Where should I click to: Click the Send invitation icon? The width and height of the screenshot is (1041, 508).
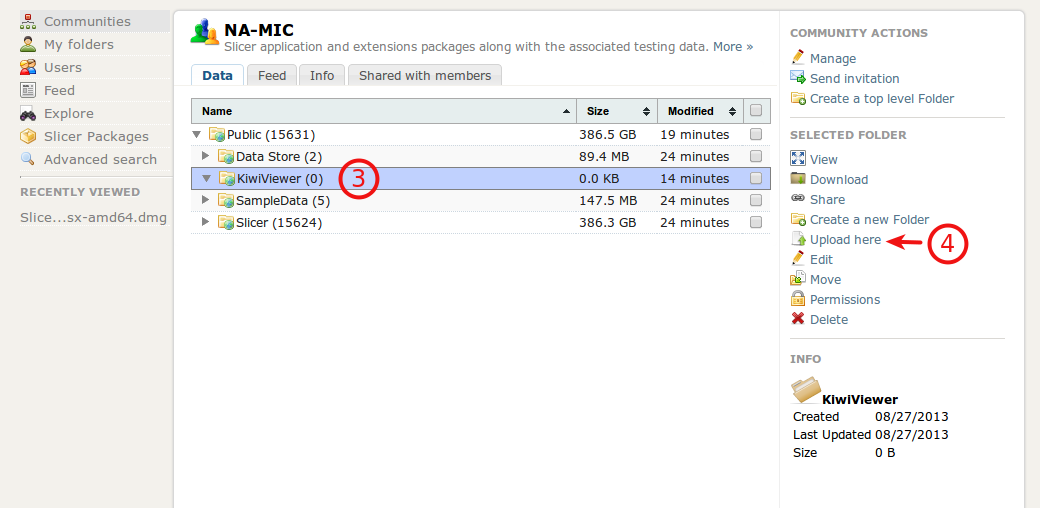click(x=798, y=78)
